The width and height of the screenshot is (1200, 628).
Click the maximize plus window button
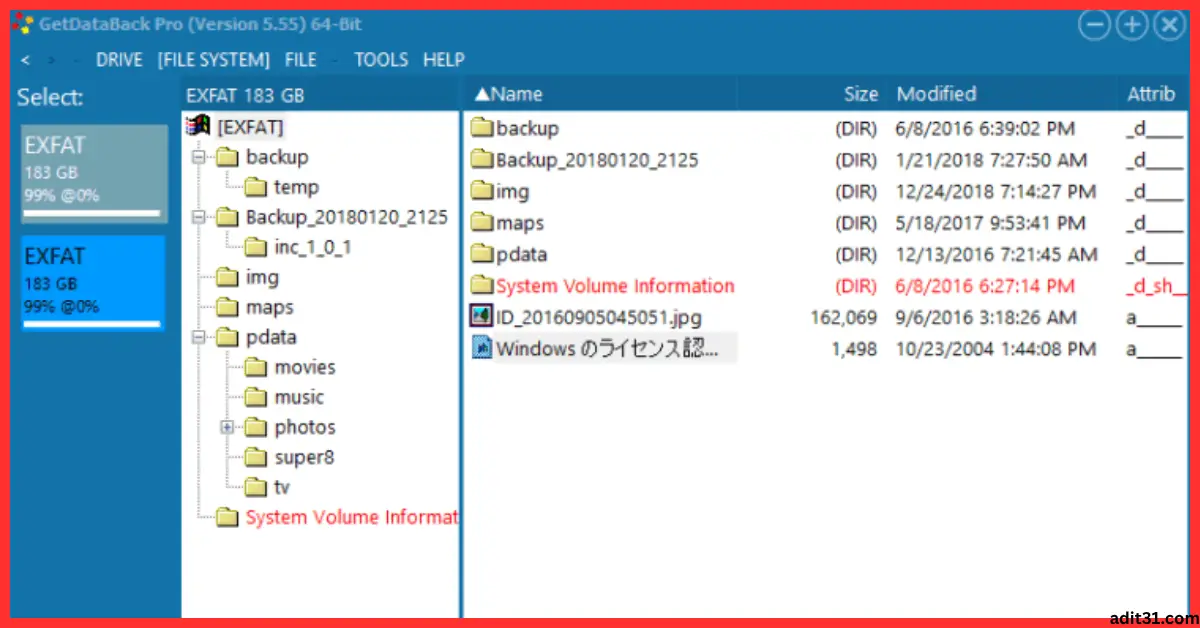(1132, 26)
